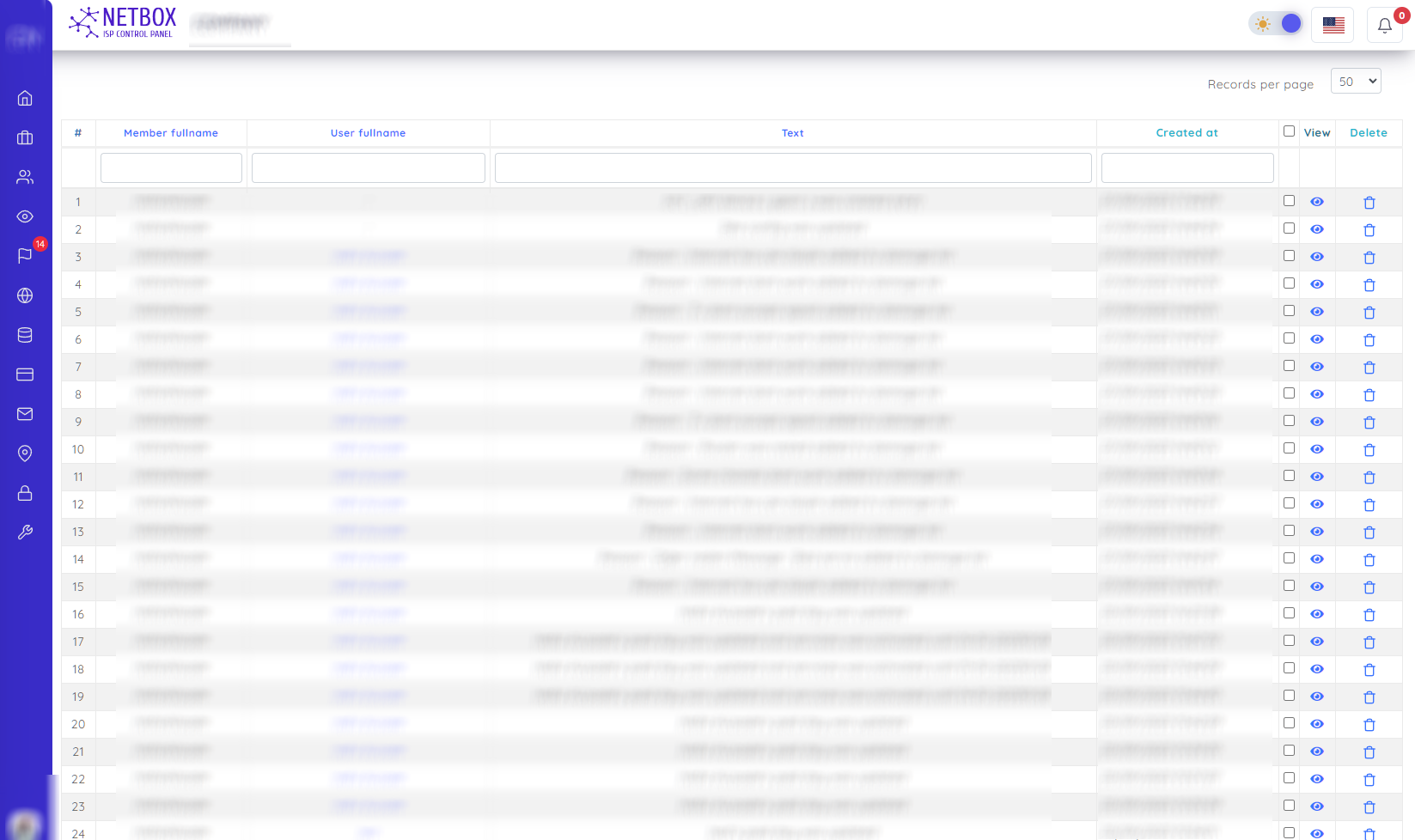
Task: Open the notifications bell icon
Action: 1384,25
